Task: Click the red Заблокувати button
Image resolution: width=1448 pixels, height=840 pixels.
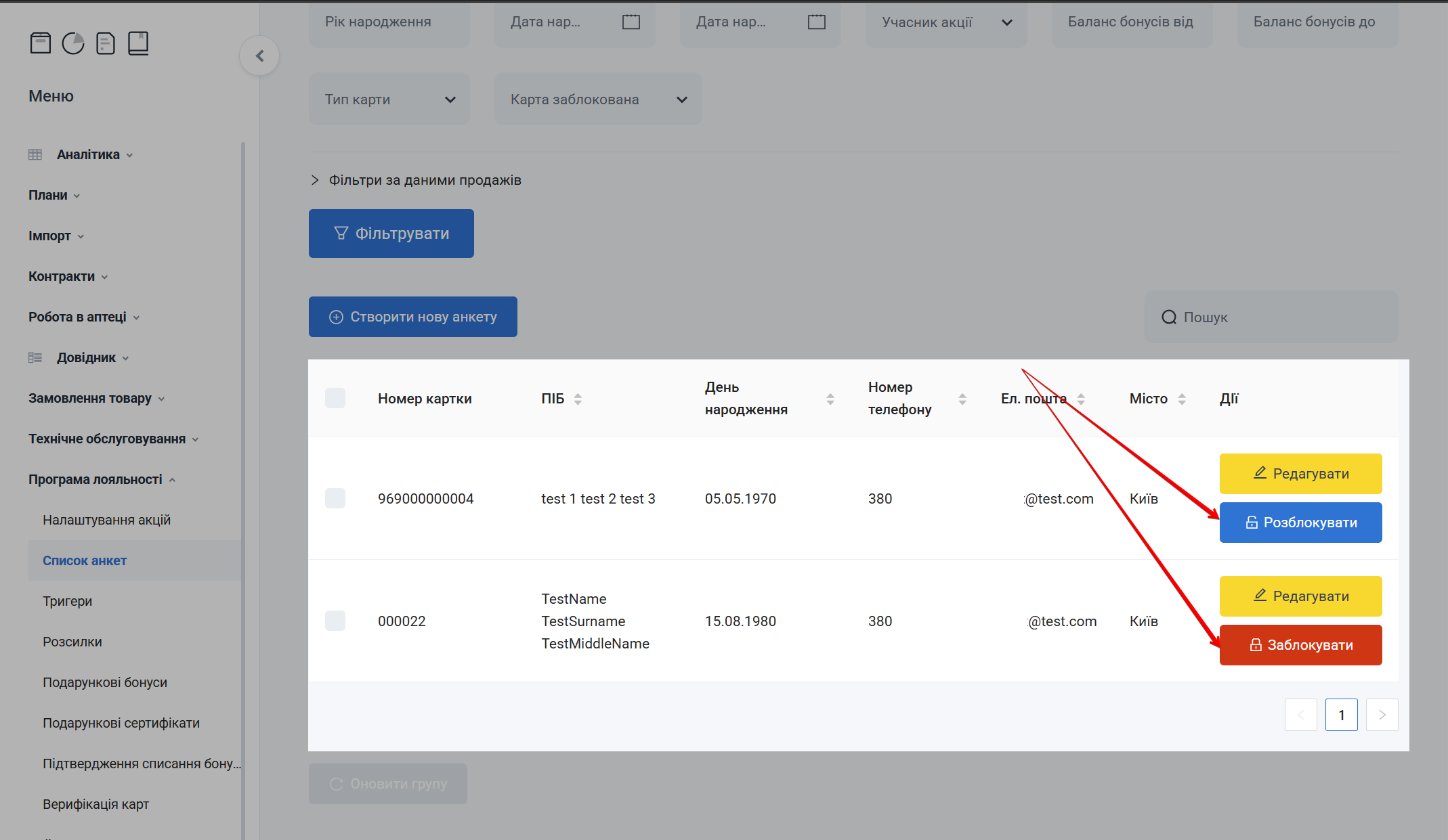Action: (1300, 645)
